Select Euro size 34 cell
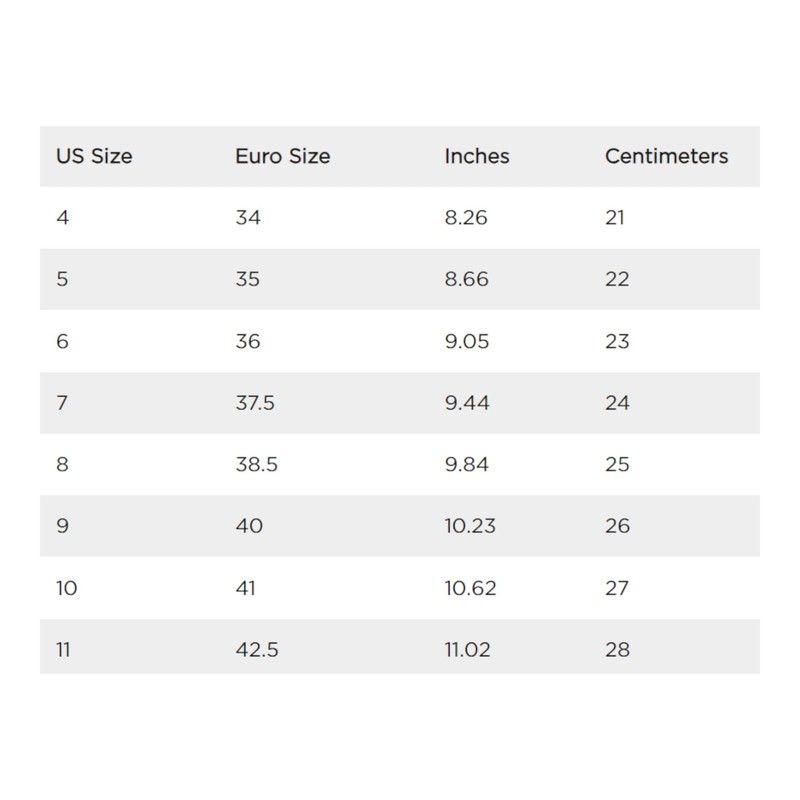The width and height of the screenshot is (800, 800). click(248, 217)
